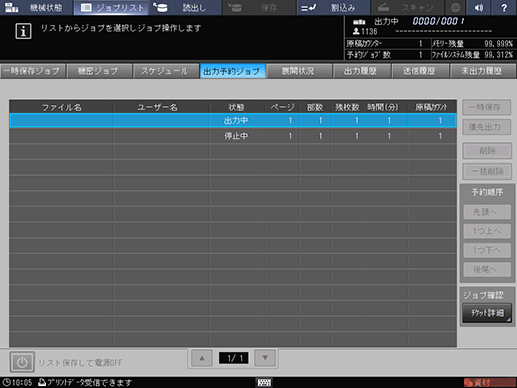Click the 出力中 status at top right

(x=386, y=22)
